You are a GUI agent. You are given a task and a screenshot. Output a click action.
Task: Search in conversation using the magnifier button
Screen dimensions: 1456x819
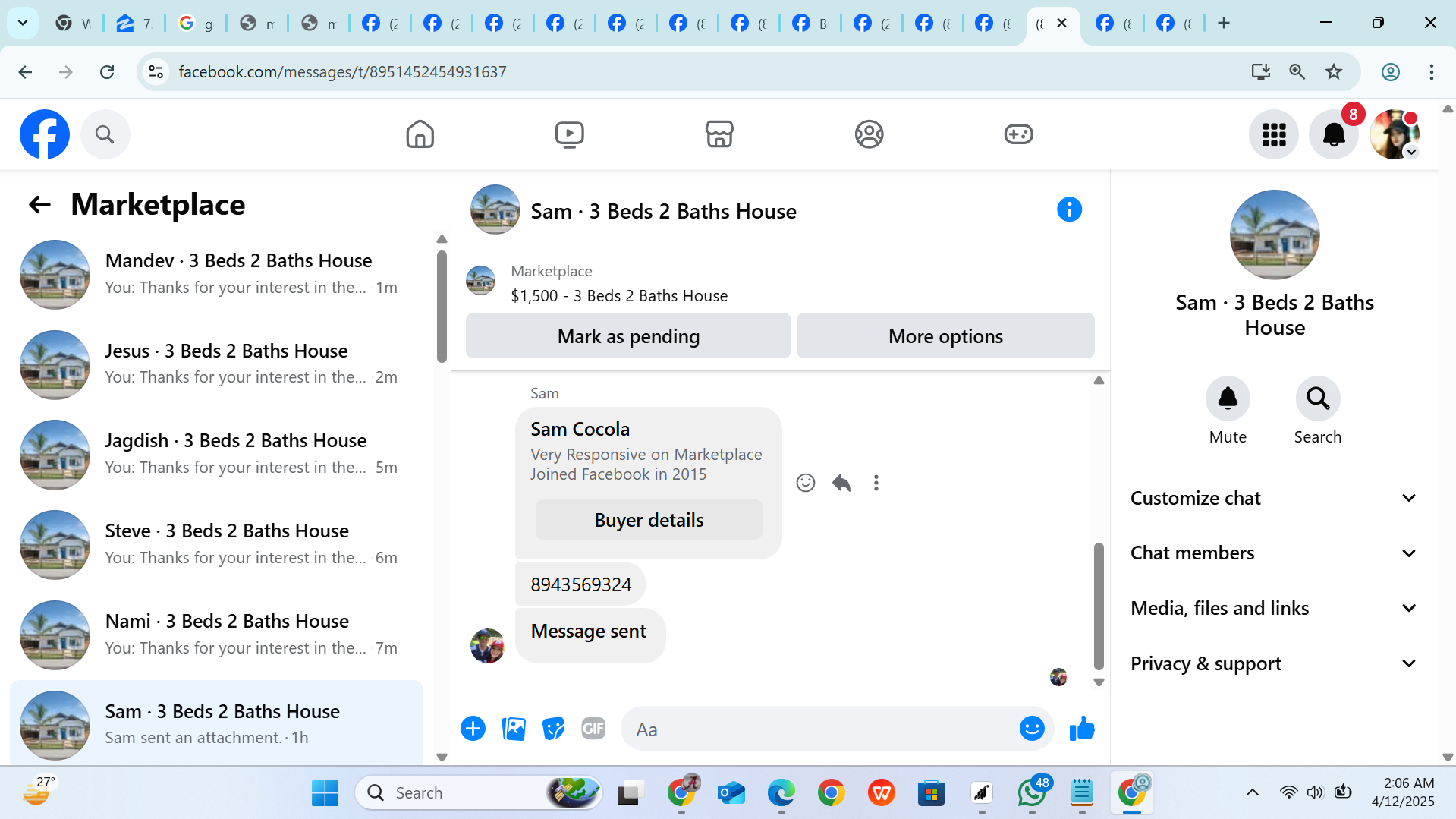(x=1318, y=398)
